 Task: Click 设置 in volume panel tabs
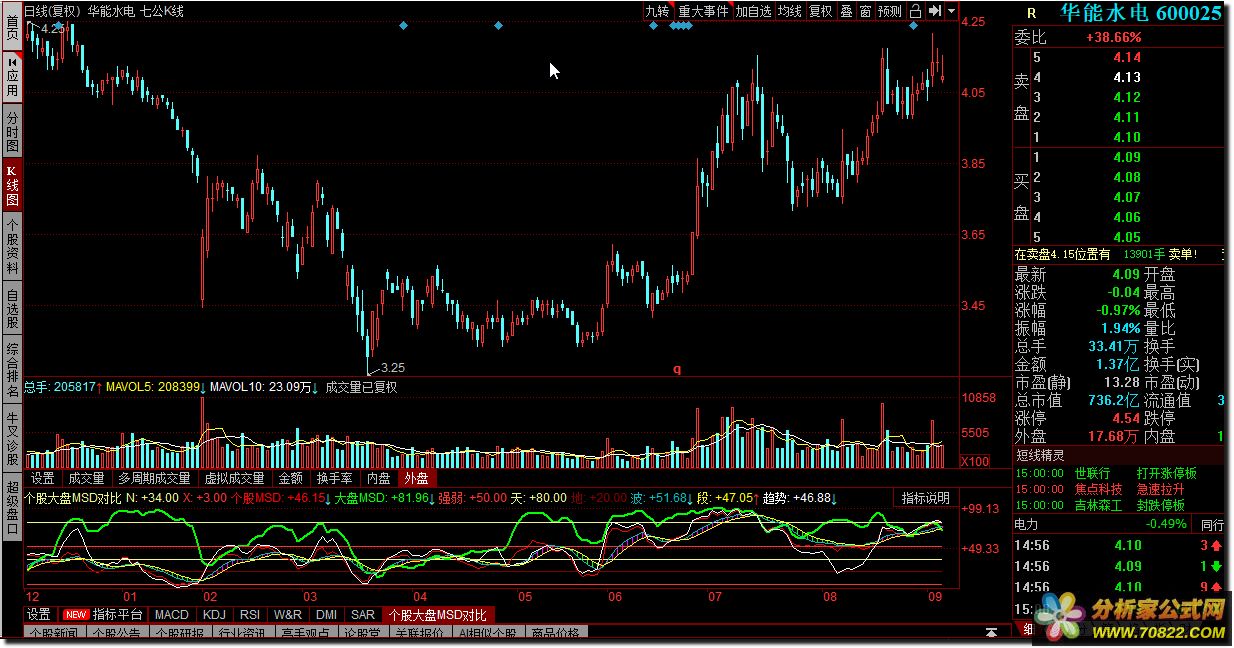tap(43, 478)
